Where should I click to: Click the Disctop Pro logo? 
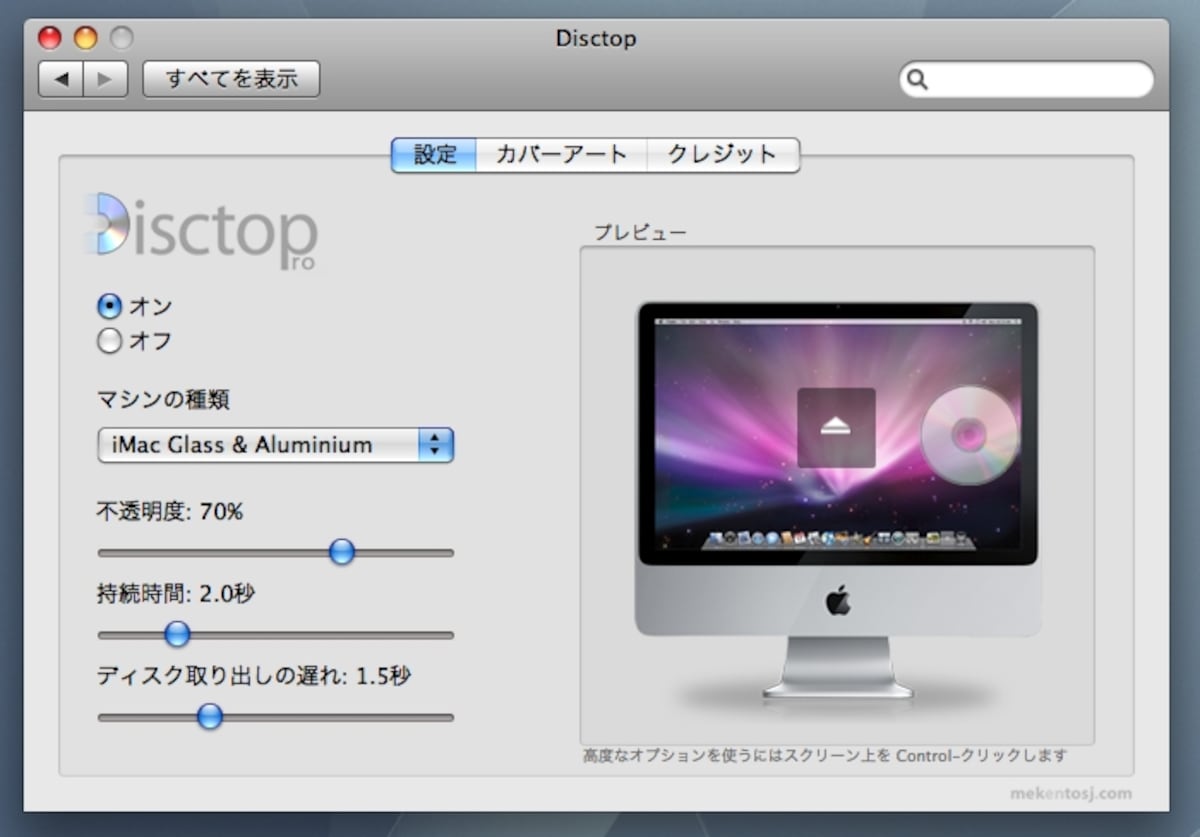point(202,231)
